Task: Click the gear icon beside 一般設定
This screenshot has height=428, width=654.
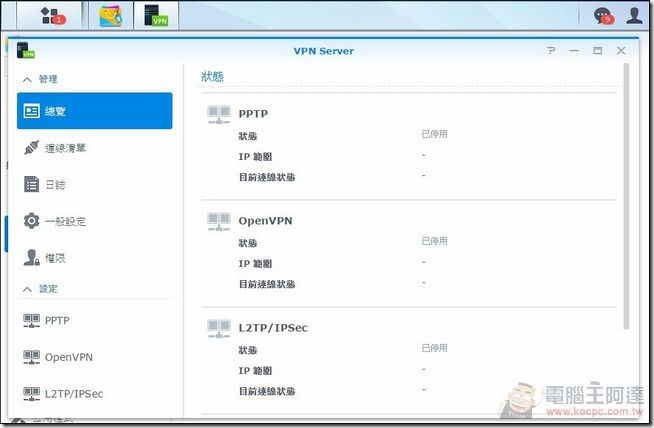Action: [x=32, y=221]
